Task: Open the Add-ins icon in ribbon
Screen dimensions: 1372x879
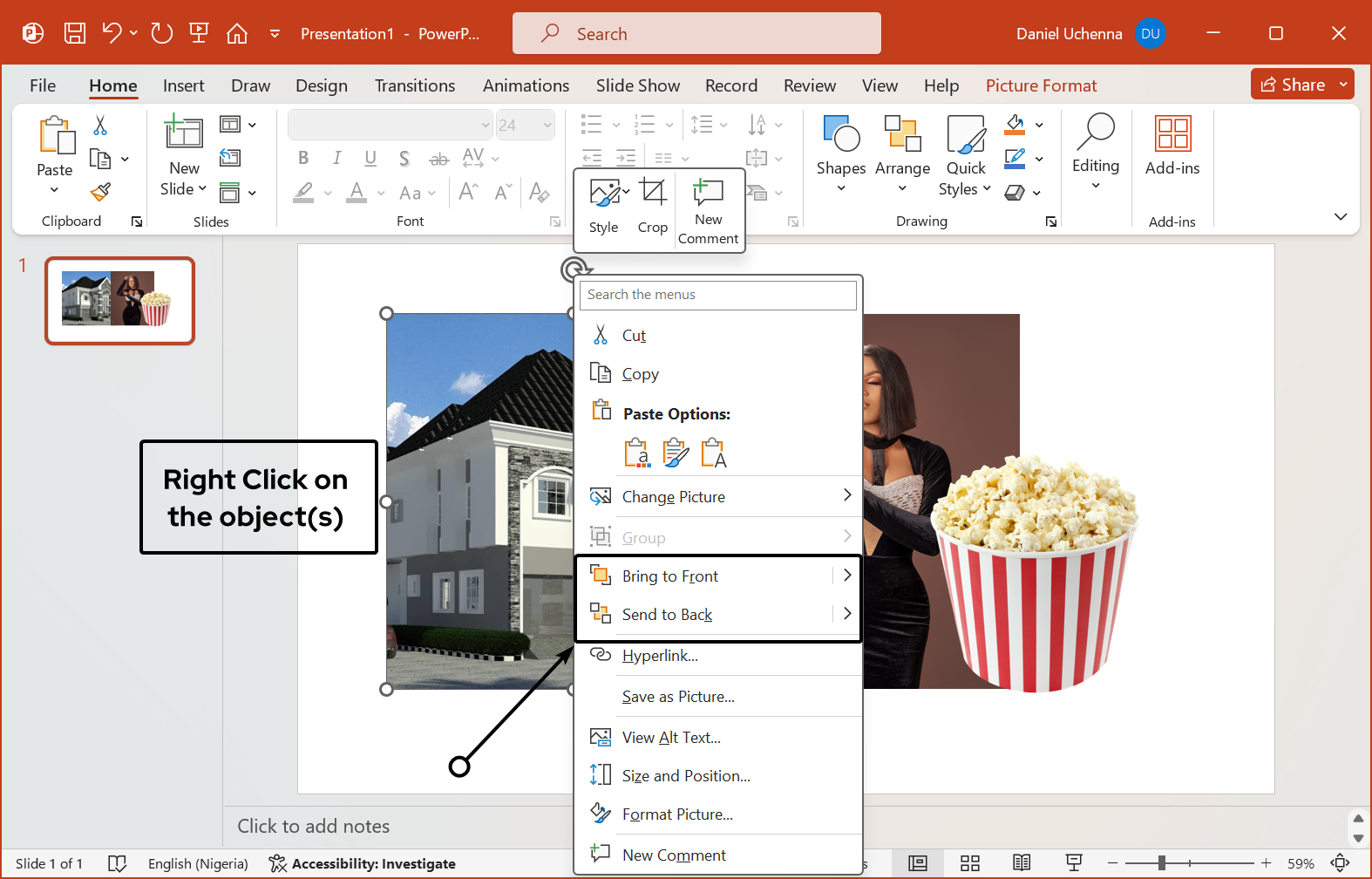Action: [x=1172, y=135]
